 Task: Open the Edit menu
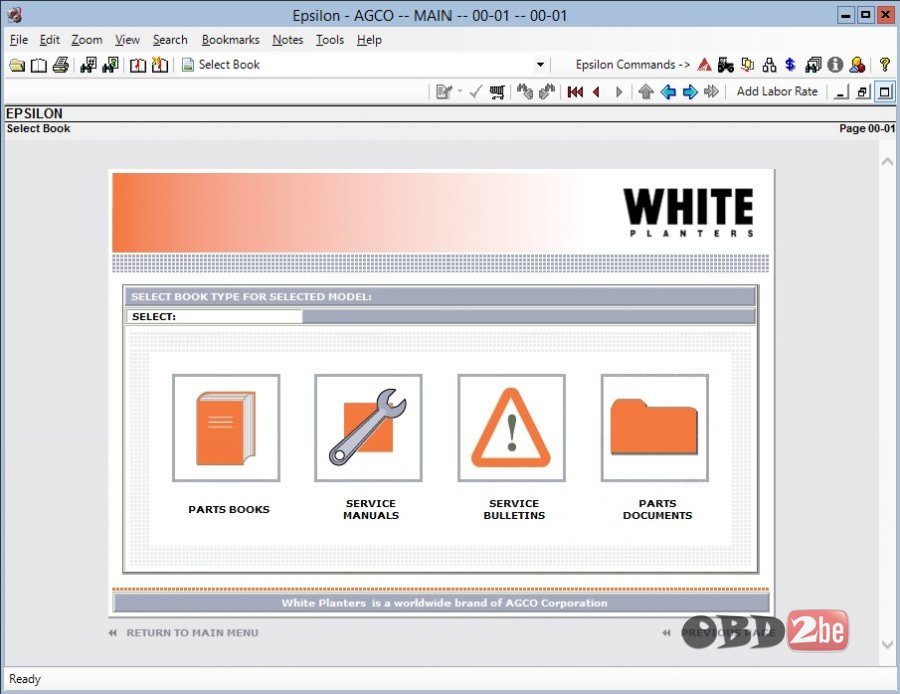click(49, 40)
